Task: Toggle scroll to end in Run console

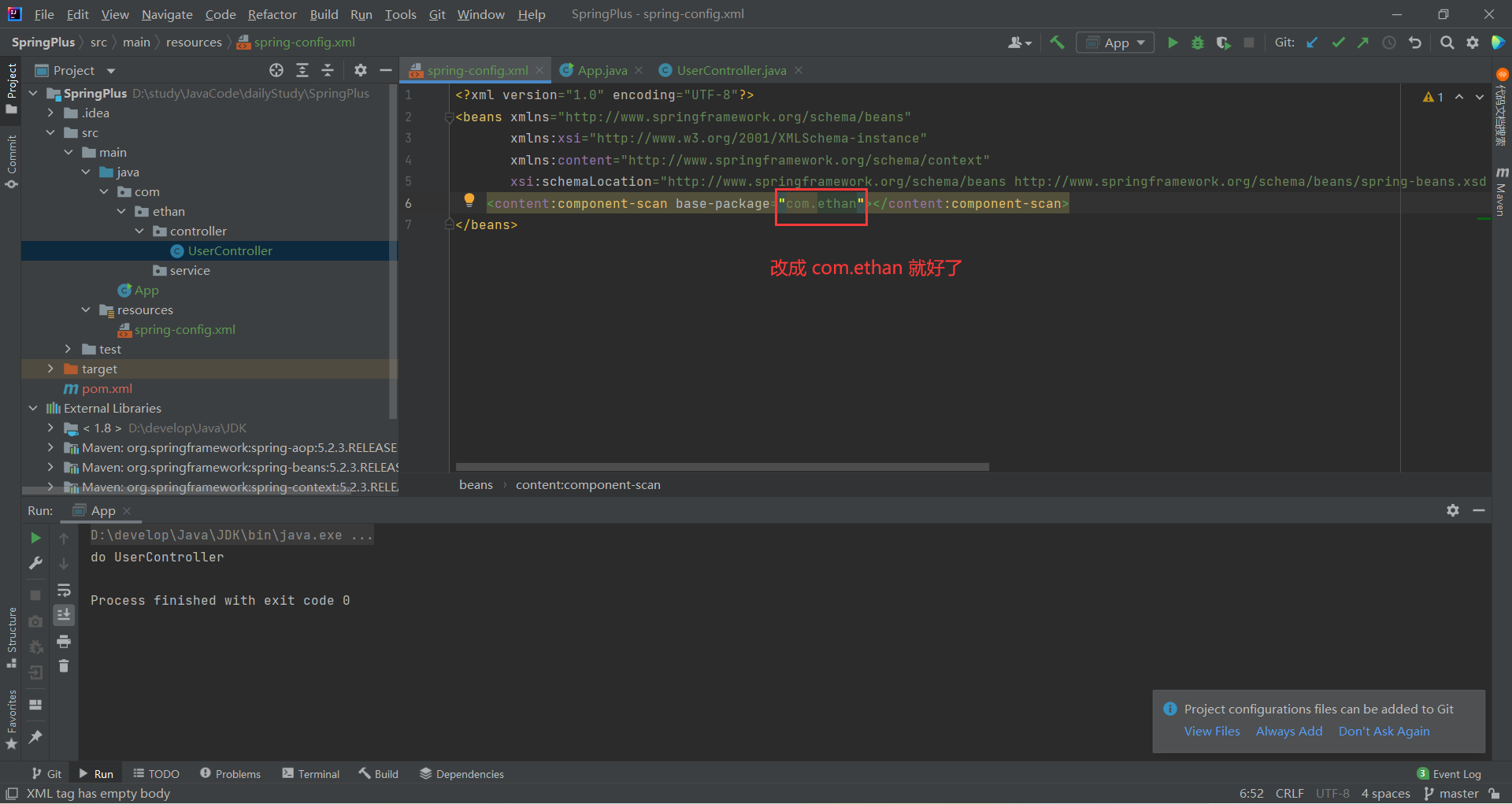Action: pyautogui.click(x=64, y=615)
